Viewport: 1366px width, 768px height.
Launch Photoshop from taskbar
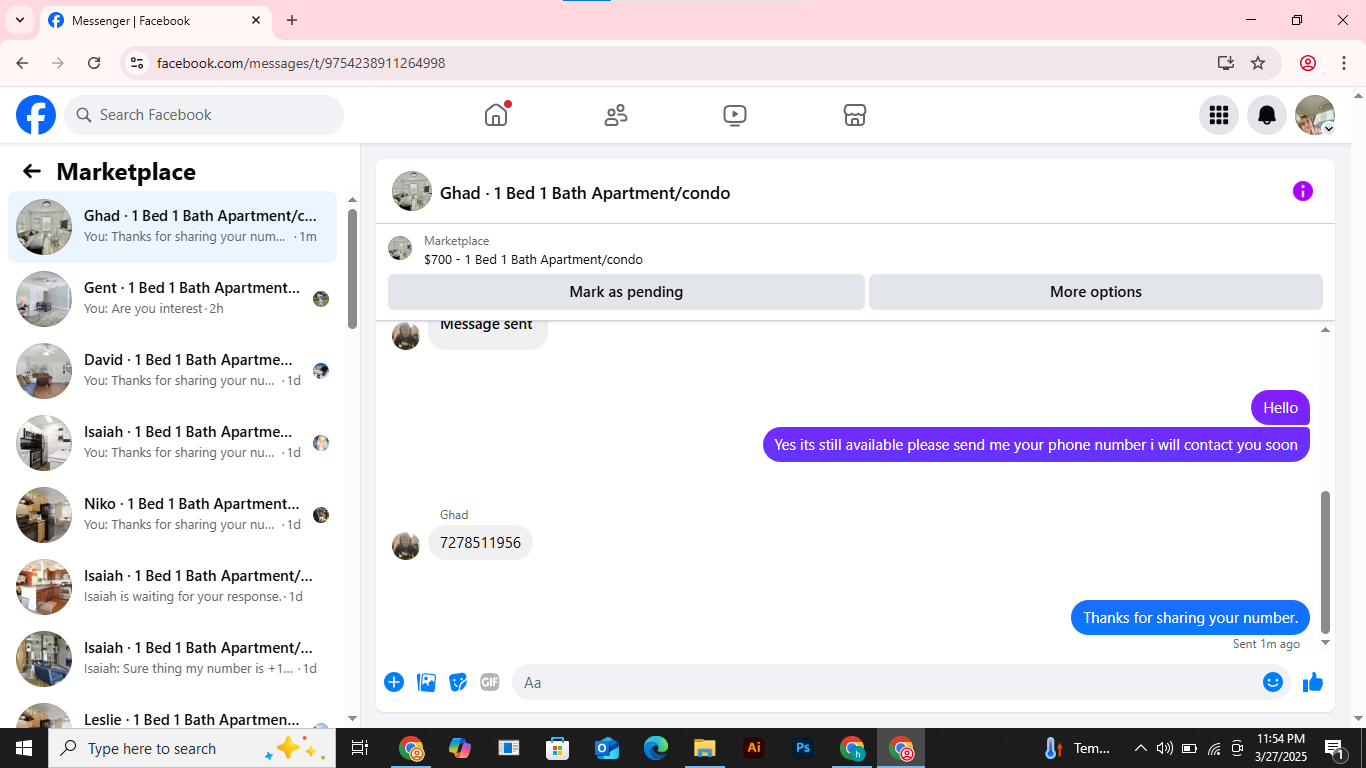[x=802, y=748]
